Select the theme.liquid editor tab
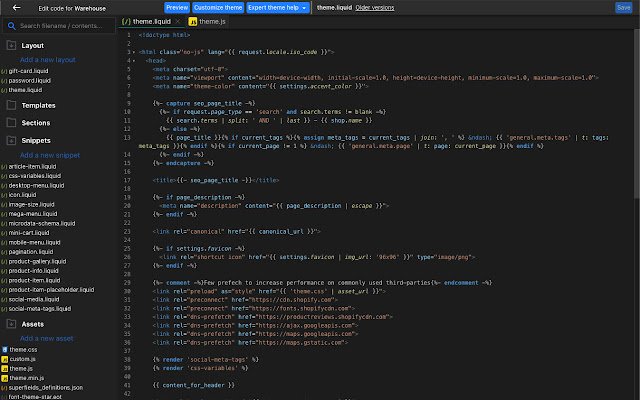The height and width of the screenshot is (400, 640). click(151, 22)
